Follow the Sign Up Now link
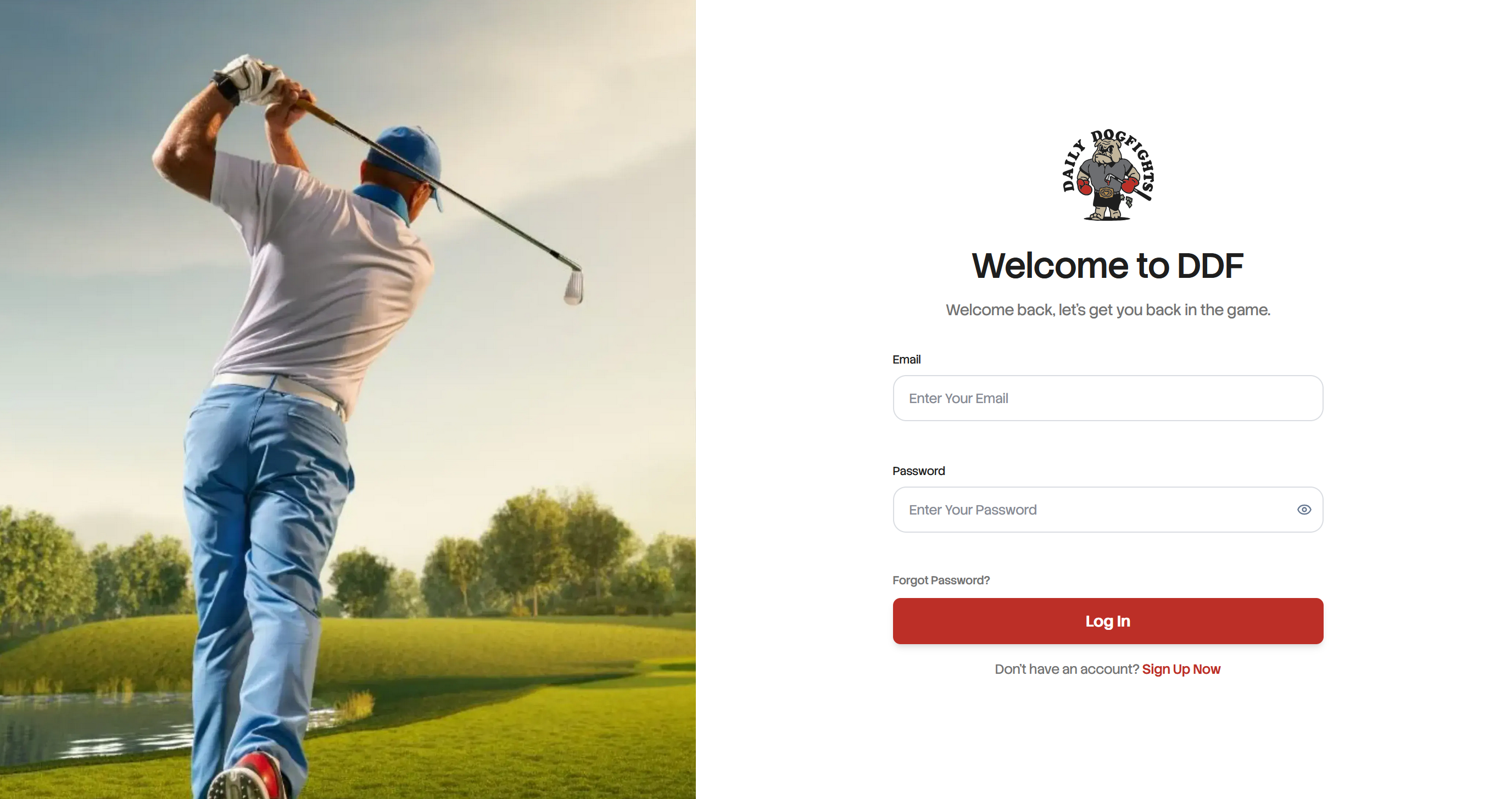The width and height of the screenshot is (1512, 799). 1181,669
